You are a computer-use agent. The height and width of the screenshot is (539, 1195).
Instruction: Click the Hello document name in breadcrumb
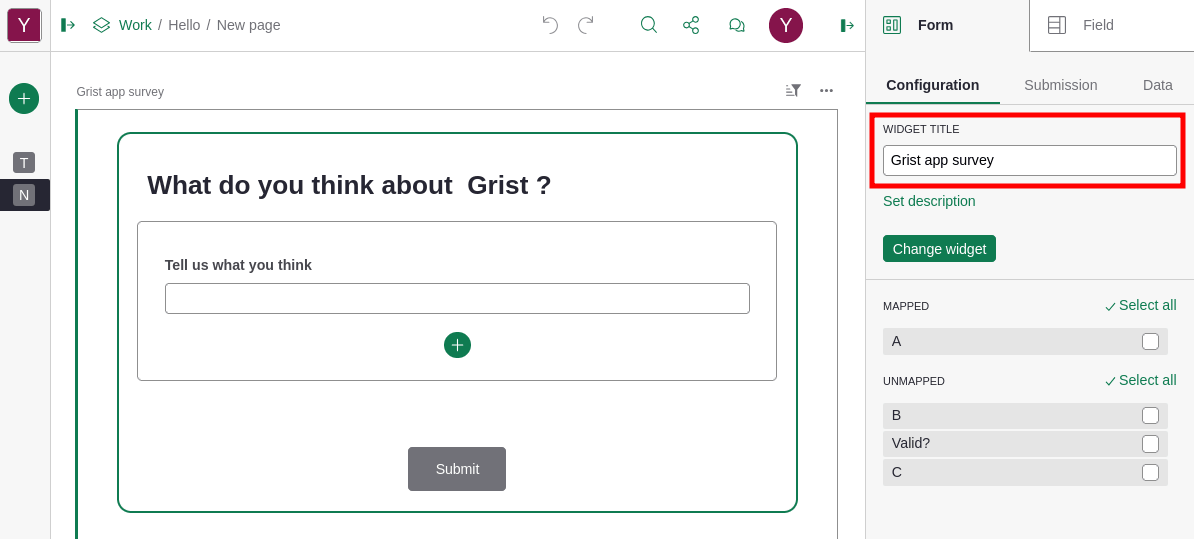(184, 25)
